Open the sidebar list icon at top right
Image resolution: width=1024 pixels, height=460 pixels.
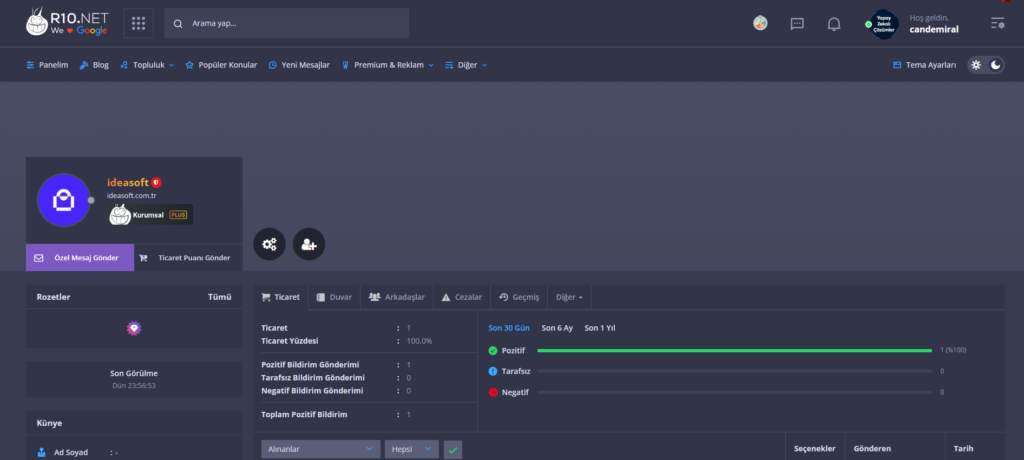click(x=997, y=23)
